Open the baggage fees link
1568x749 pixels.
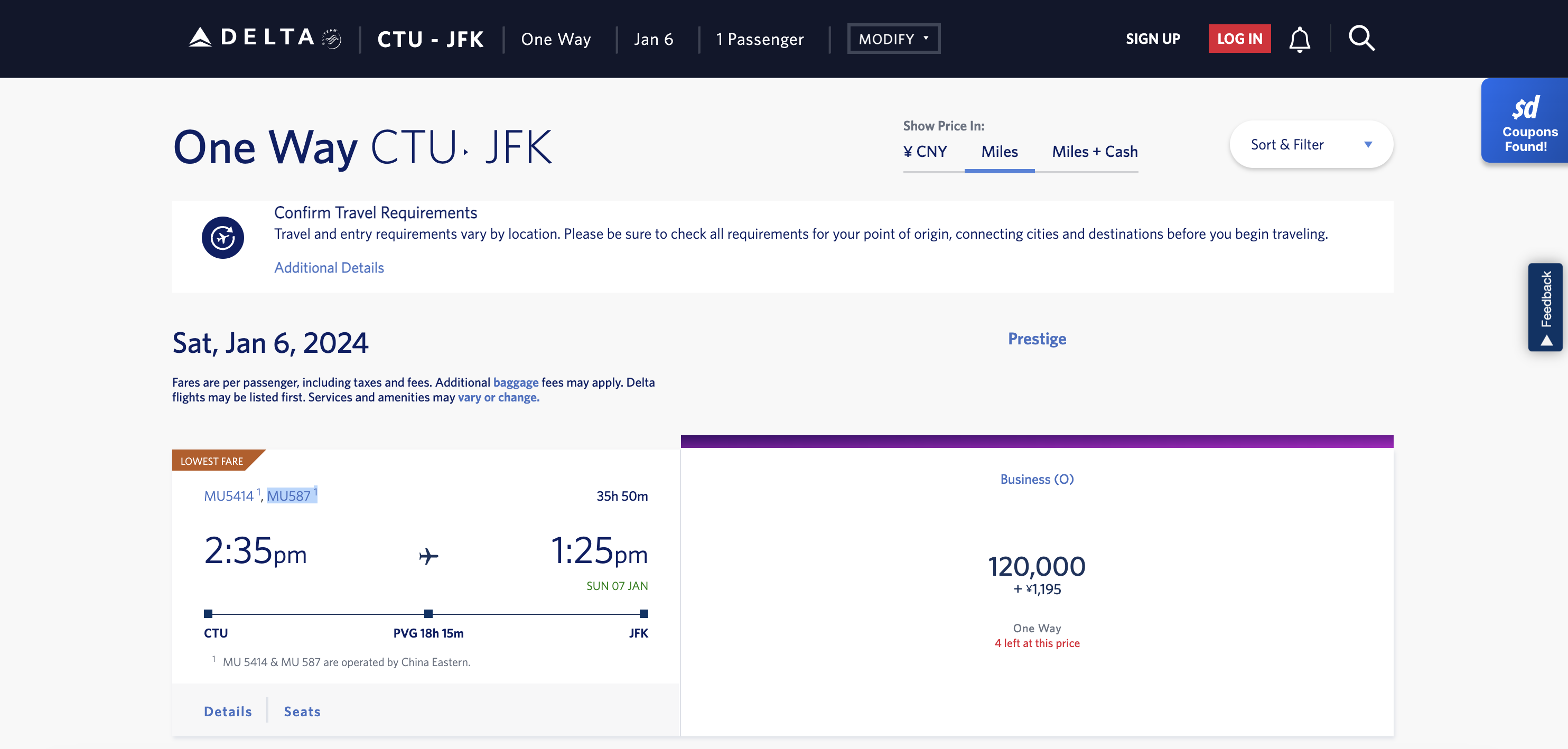coord(516,382)
